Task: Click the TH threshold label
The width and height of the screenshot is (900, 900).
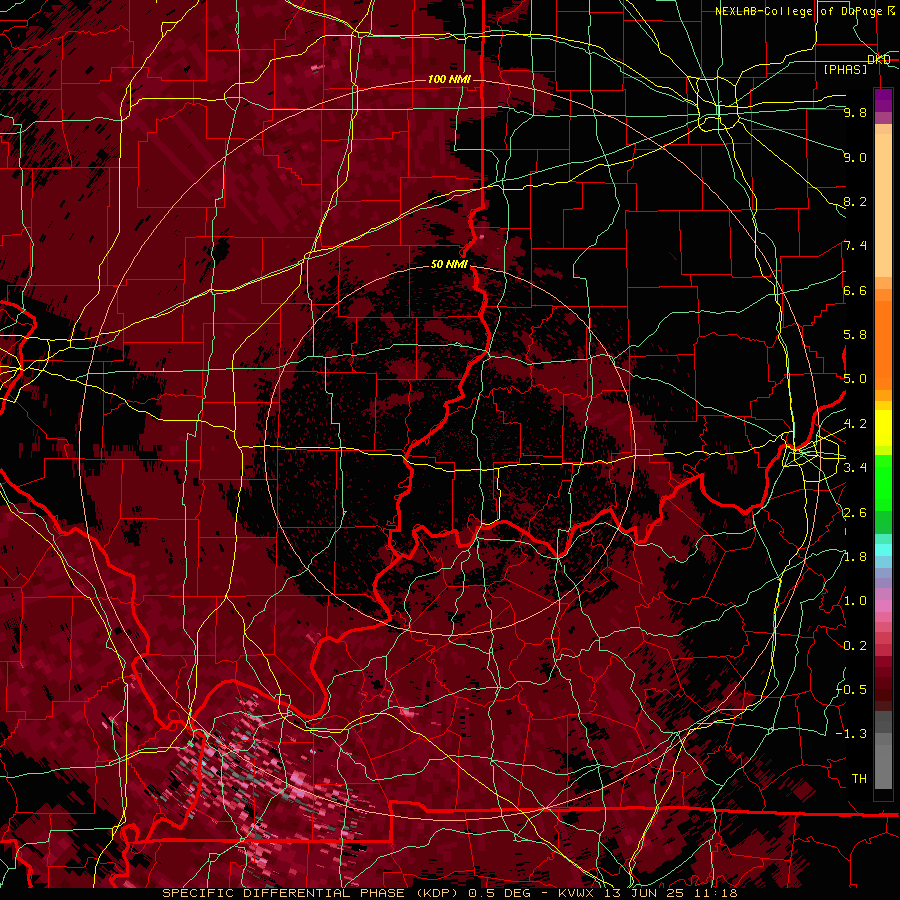Action: point(859,778)
